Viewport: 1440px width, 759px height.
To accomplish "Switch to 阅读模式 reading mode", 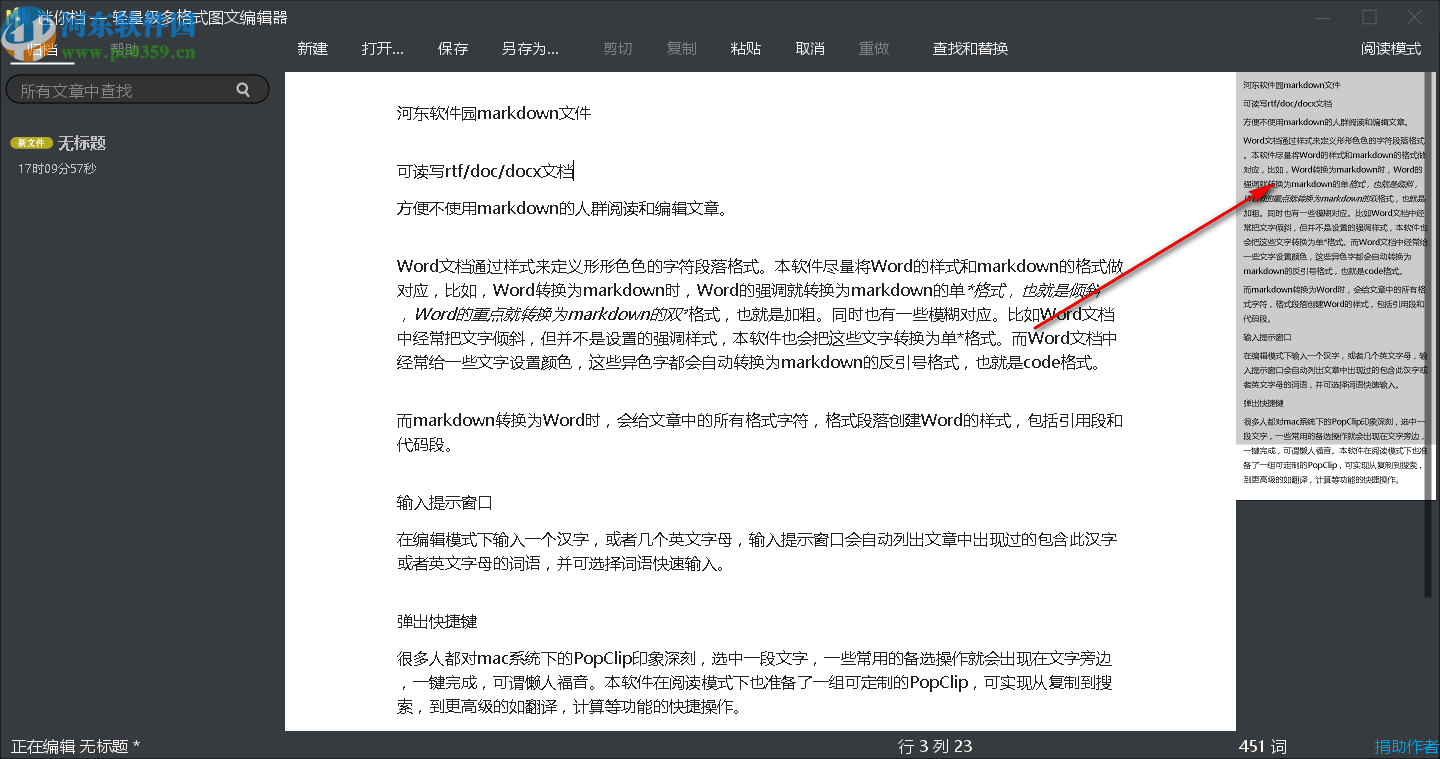I will pos(1392,48).
